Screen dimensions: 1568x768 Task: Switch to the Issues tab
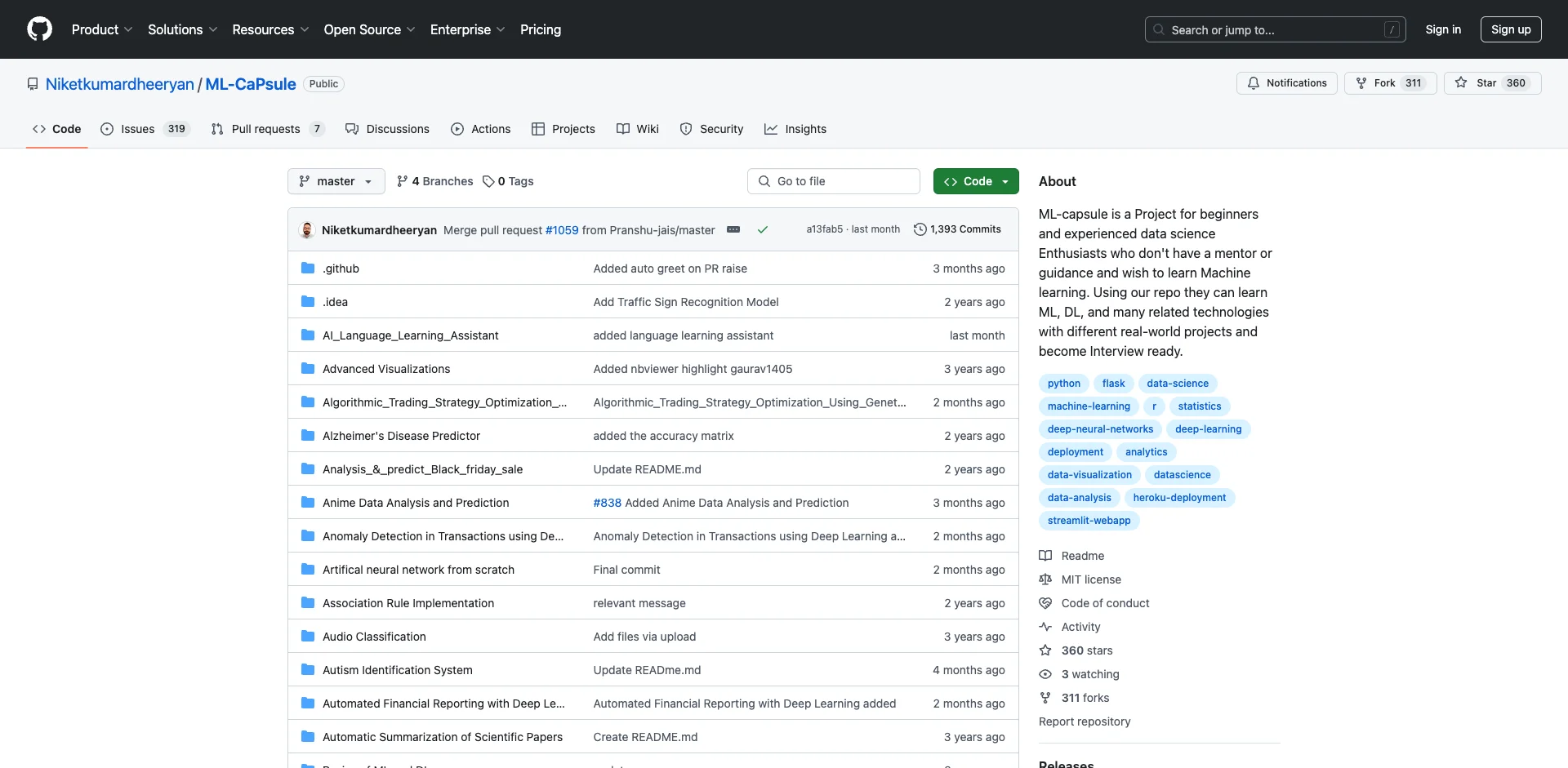[145, 129]
